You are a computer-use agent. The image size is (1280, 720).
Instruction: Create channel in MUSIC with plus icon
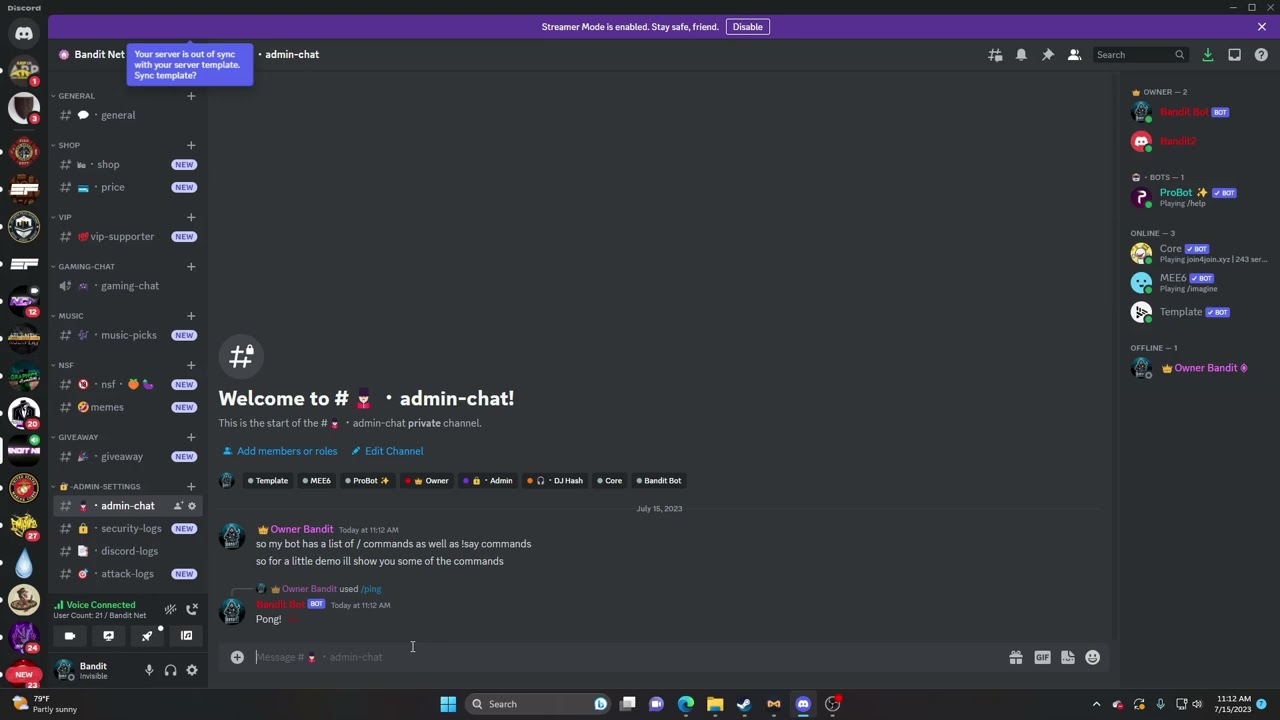coord(191,316)
